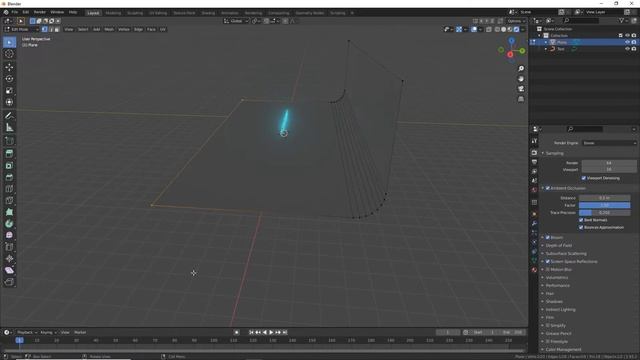Open the File menu
This screenshot has width=640, height=360.
click(15, 12)
